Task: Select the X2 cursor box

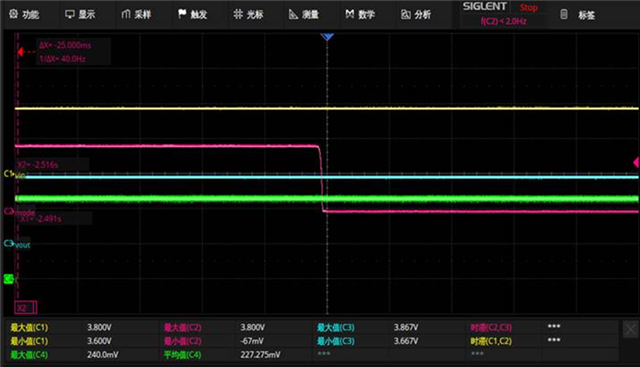Action: (26, 307)
